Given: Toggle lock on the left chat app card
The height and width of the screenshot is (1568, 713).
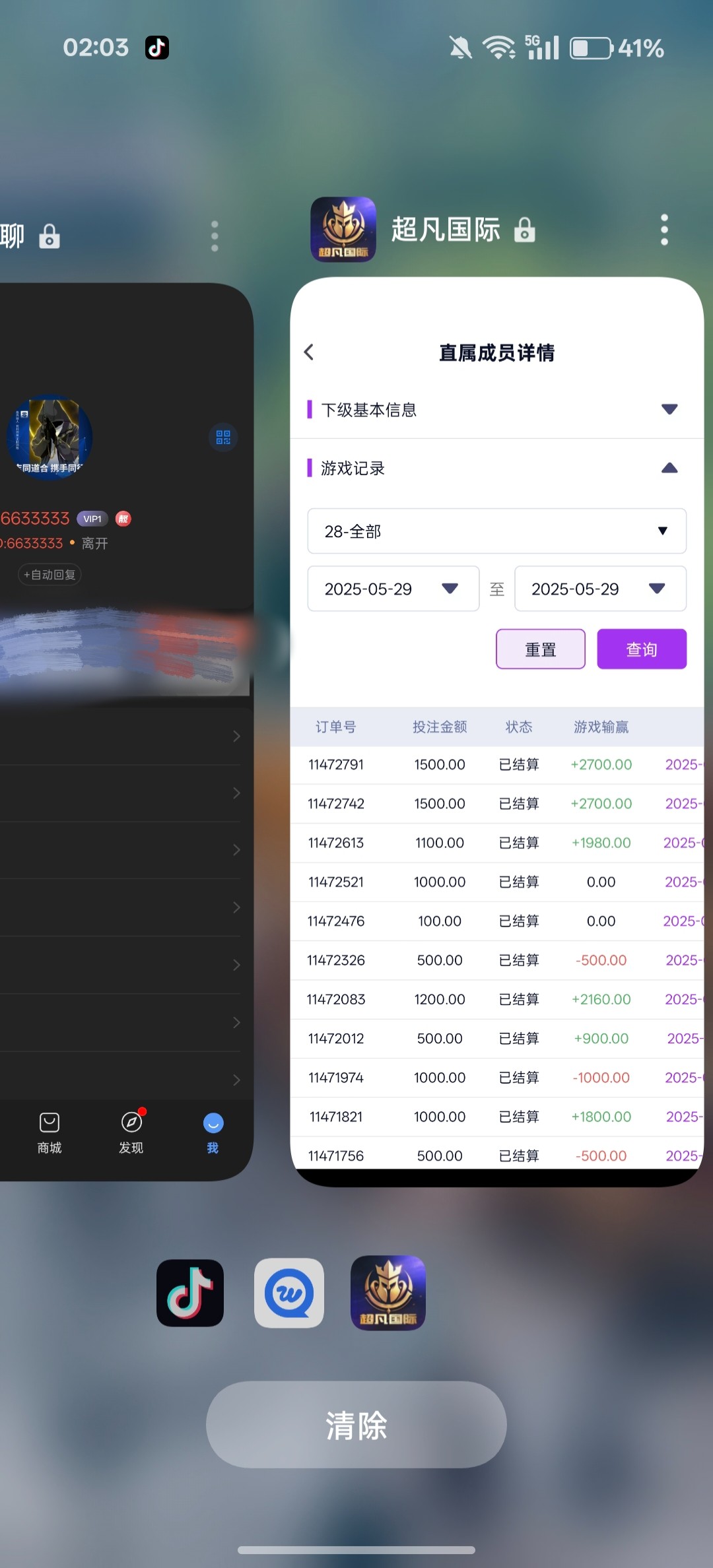Looking at the screenshot, I should 50,236.
